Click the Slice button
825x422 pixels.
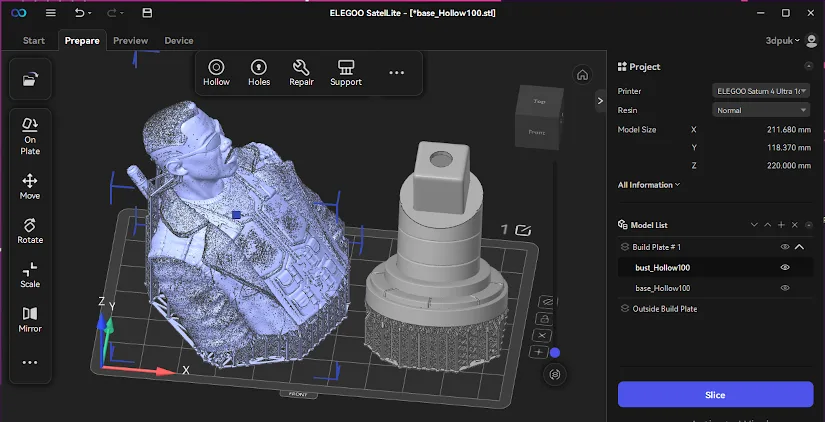tap(716, 395)
